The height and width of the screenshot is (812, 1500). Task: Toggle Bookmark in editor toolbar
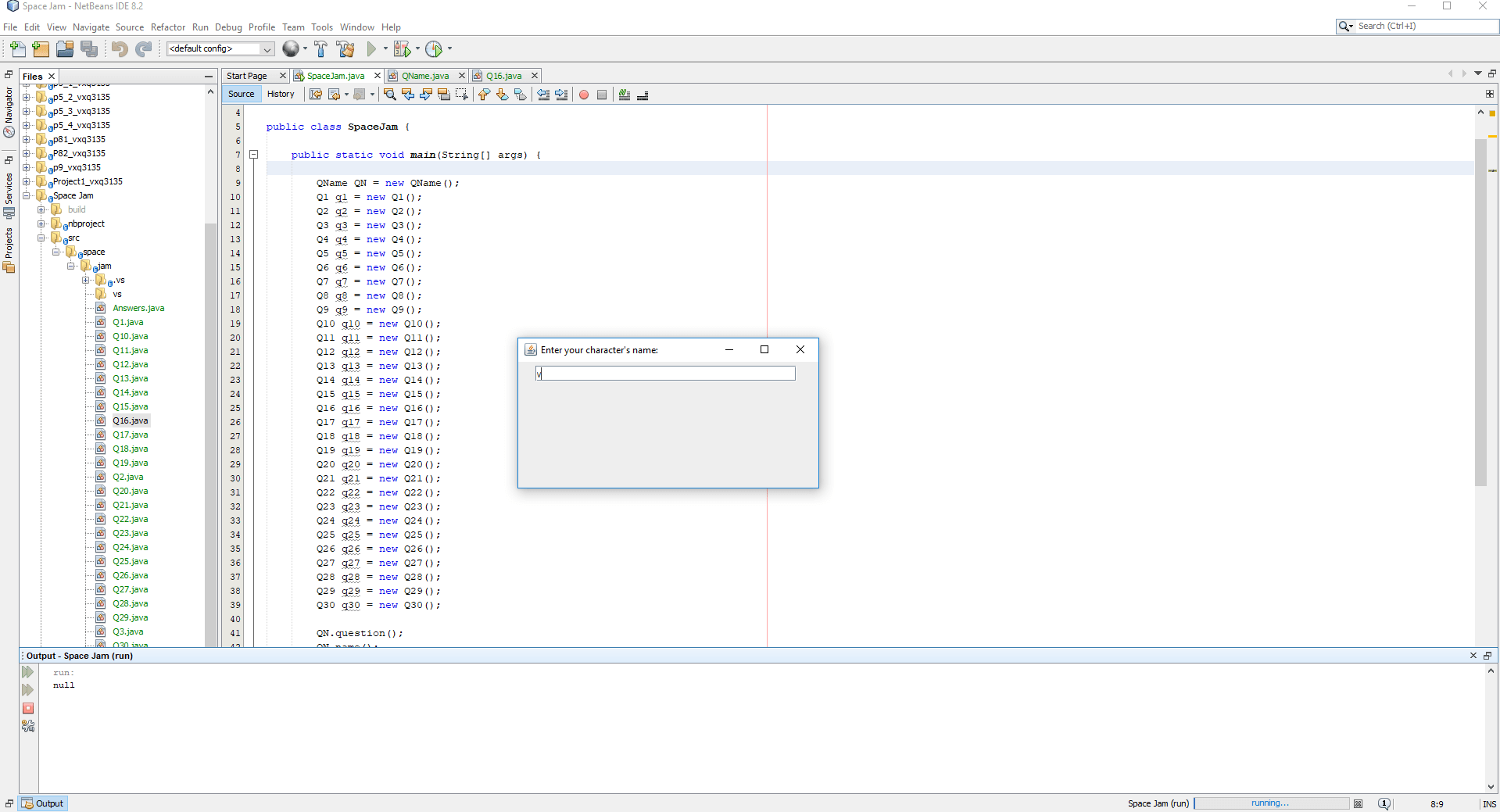click(520, 95)
